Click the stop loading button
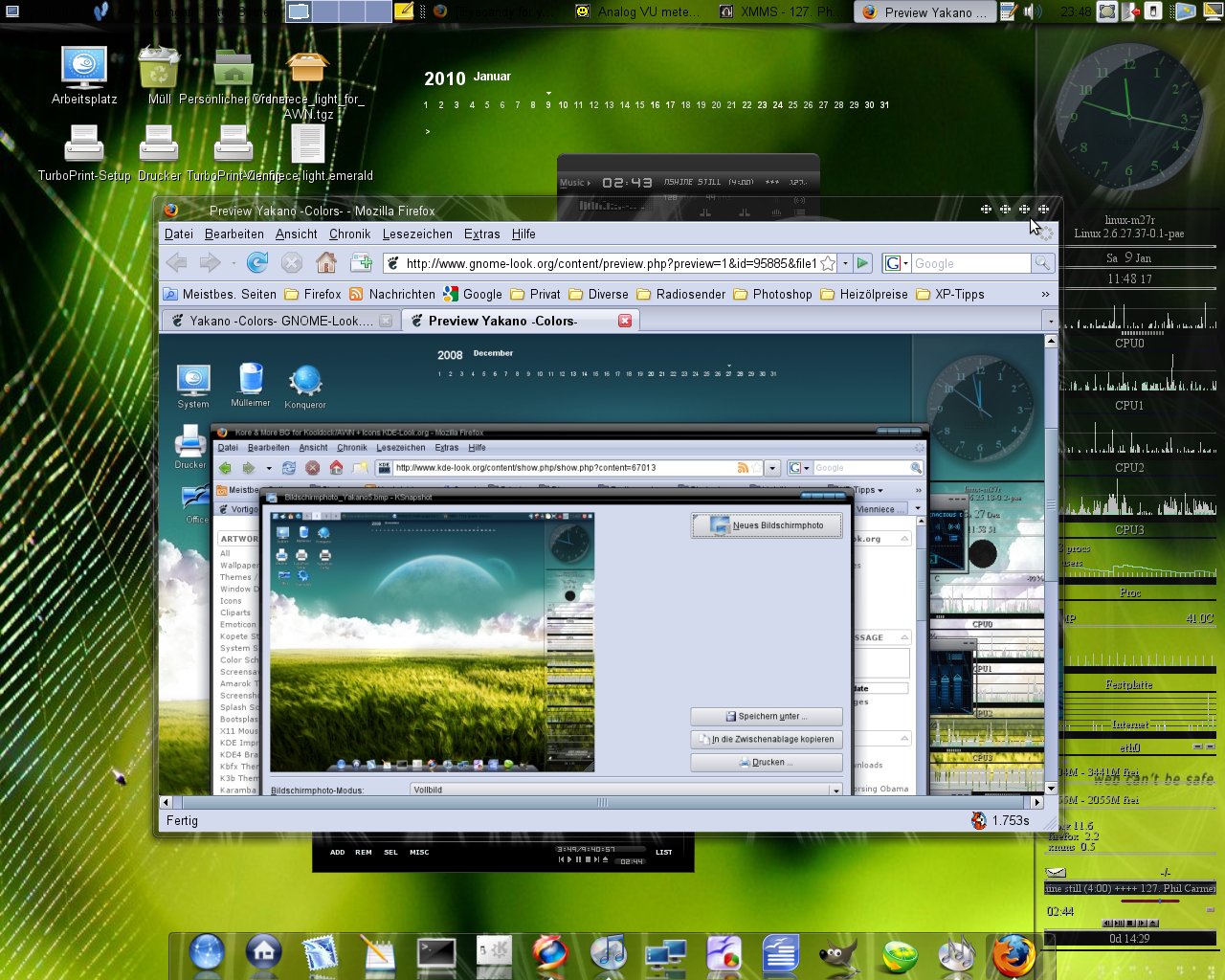The height and width of the screenshot is (980, 1225). 292,262
